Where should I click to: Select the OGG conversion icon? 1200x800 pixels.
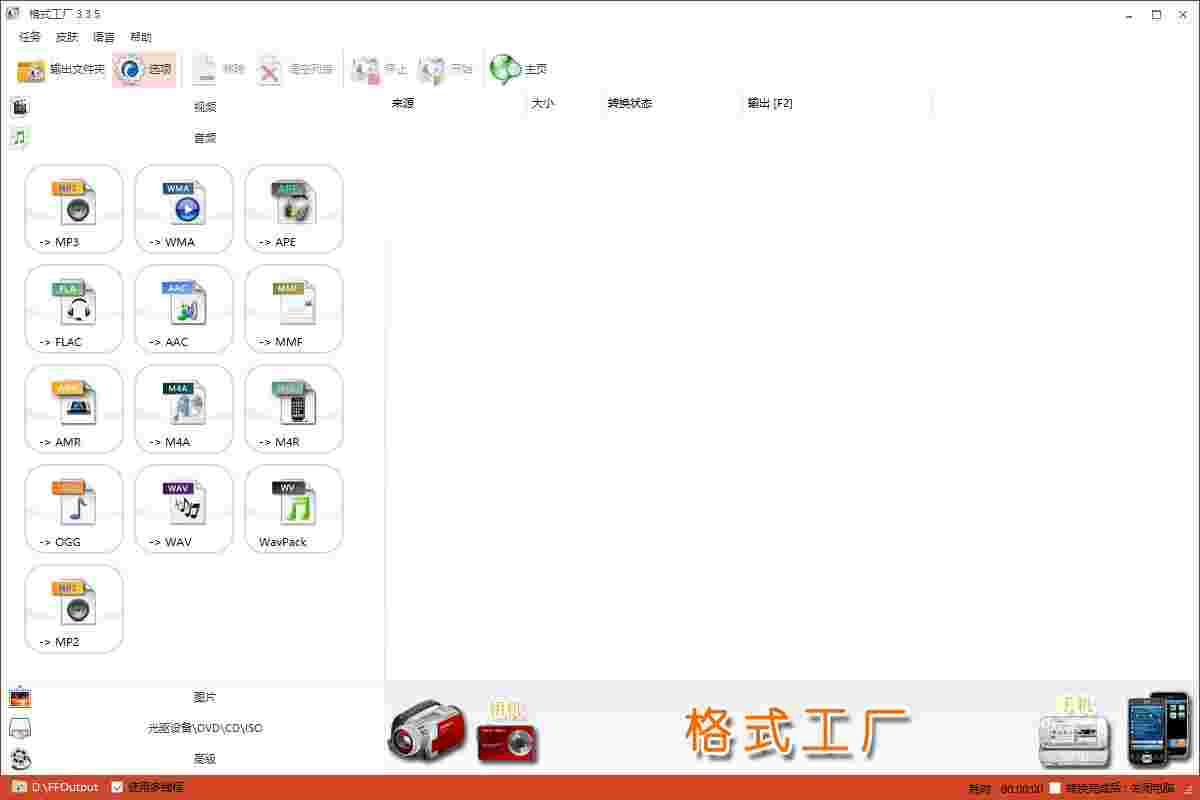pyautogui.click(x=73, y=508)
